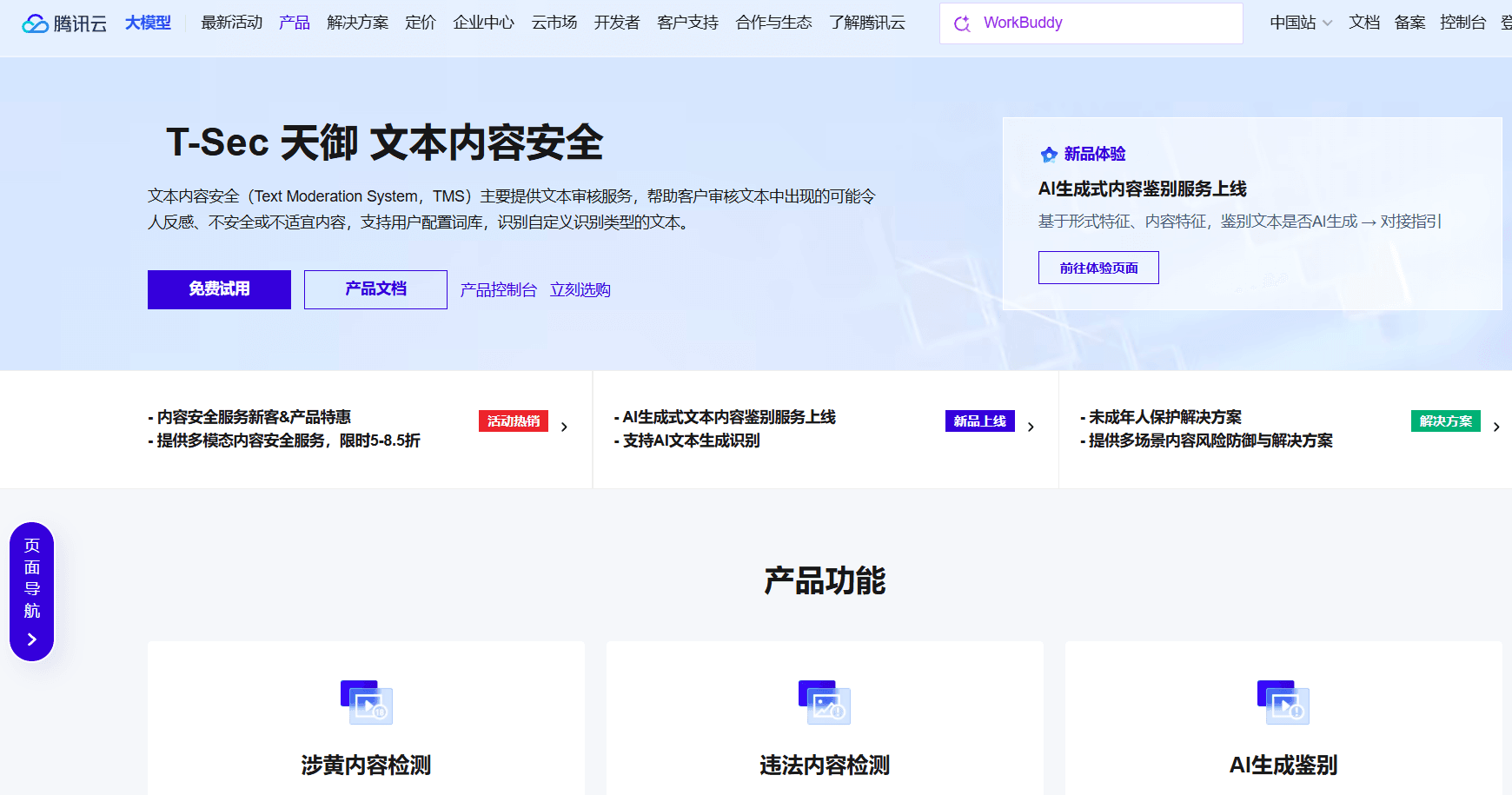Follow the 立刻选购 link
This screenshot has height=795, width=1512.
click(x=580, y=290)
